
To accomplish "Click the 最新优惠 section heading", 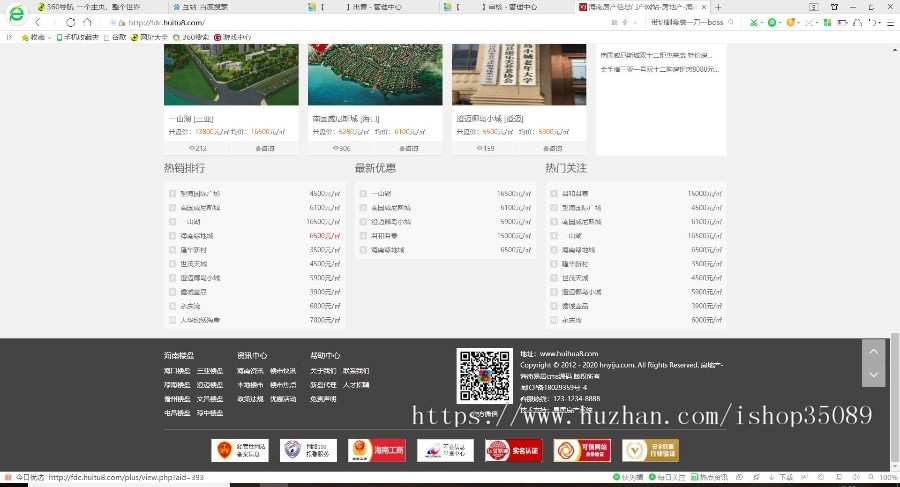I will pos(375,168).
